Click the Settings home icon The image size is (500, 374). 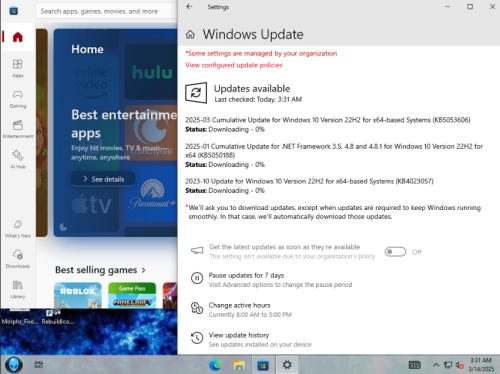coord(190,34)
